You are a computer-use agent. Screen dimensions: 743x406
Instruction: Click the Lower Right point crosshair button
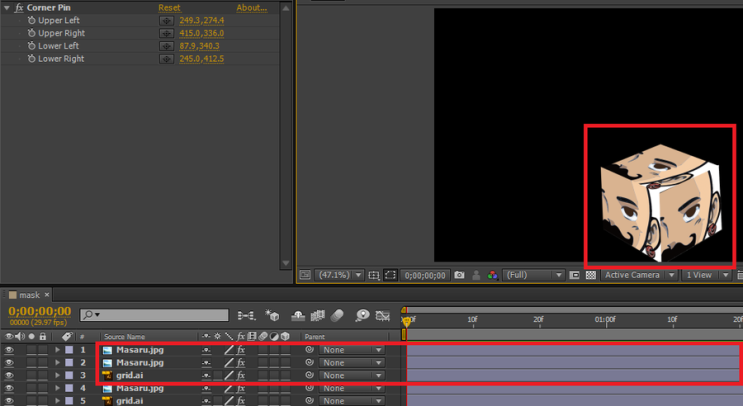[x=166, y=59]
